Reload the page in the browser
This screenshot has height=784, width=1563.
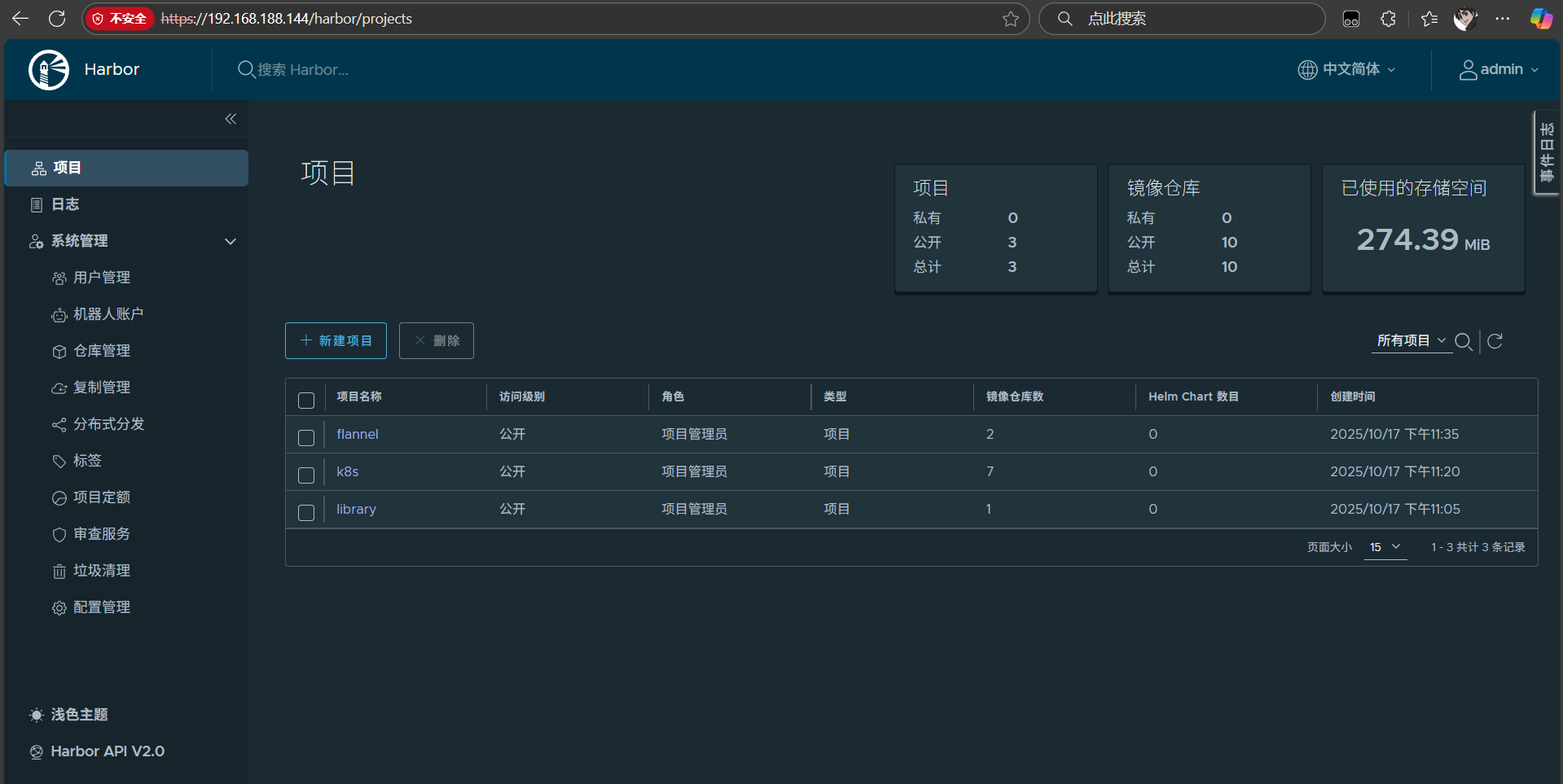(57, 18)
